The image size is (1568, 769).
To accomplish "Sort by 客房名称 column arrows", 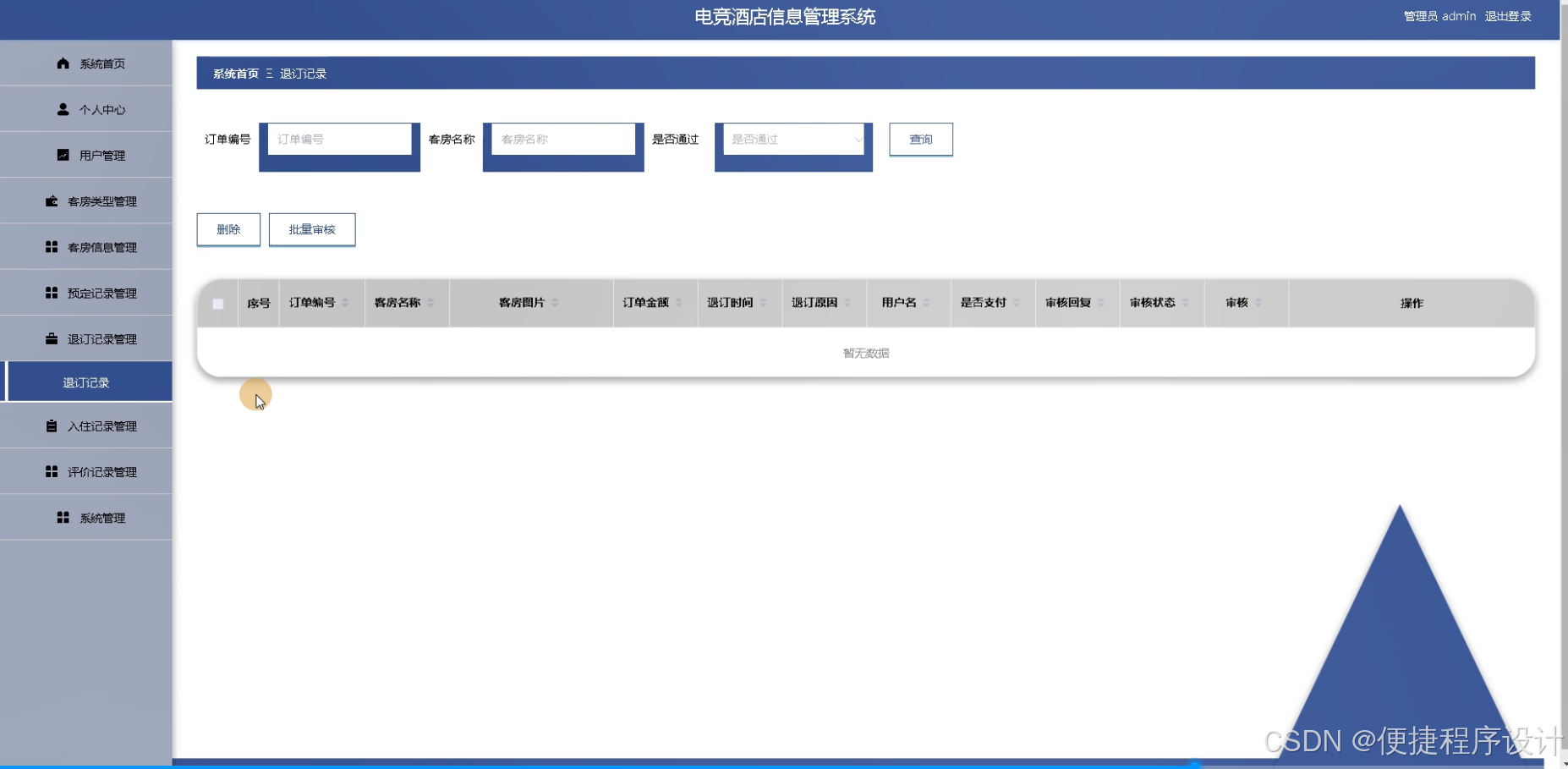I will (x=430, y=303).
